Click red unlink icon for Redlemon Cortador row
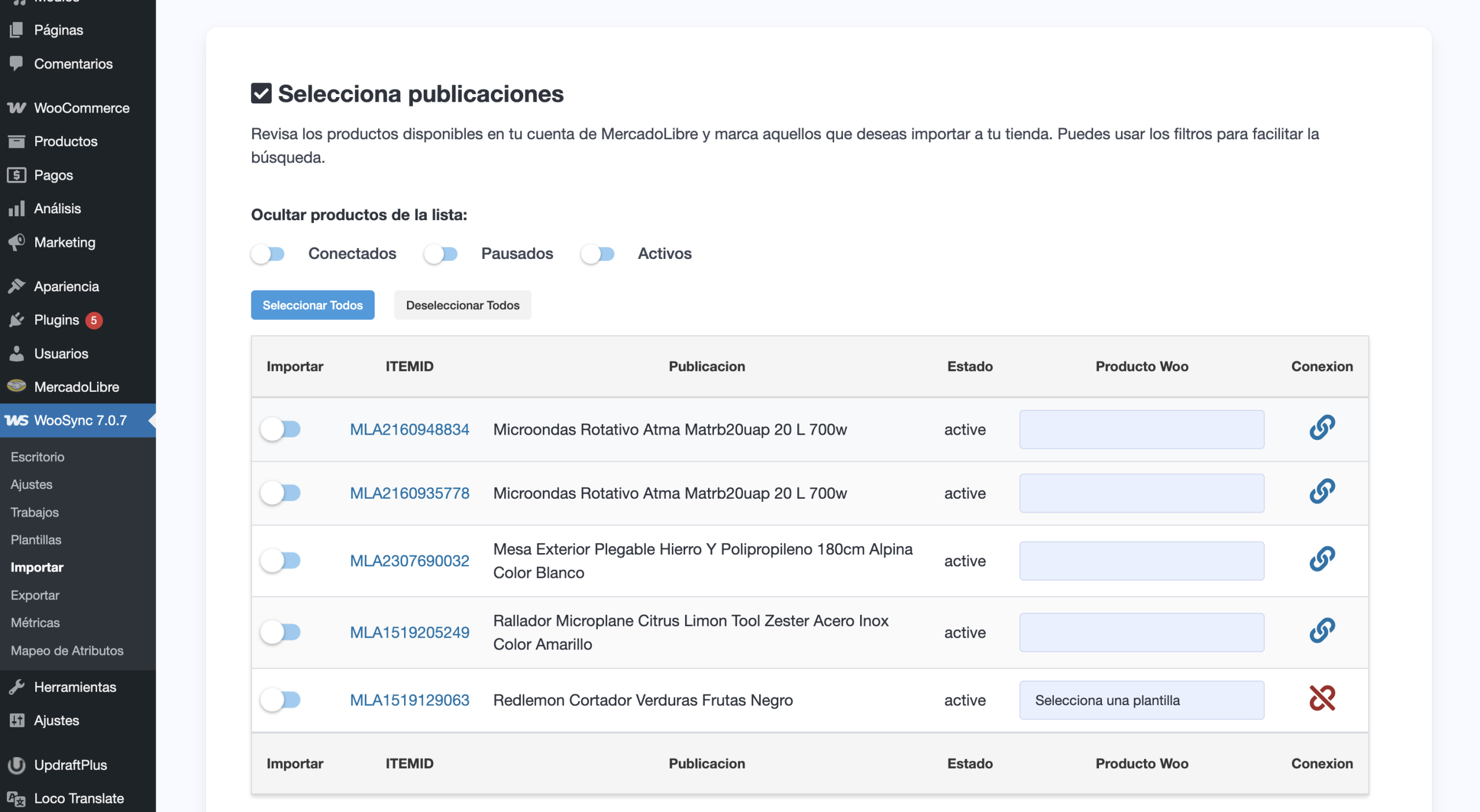1480x812 pixels. click(1322, 698)
